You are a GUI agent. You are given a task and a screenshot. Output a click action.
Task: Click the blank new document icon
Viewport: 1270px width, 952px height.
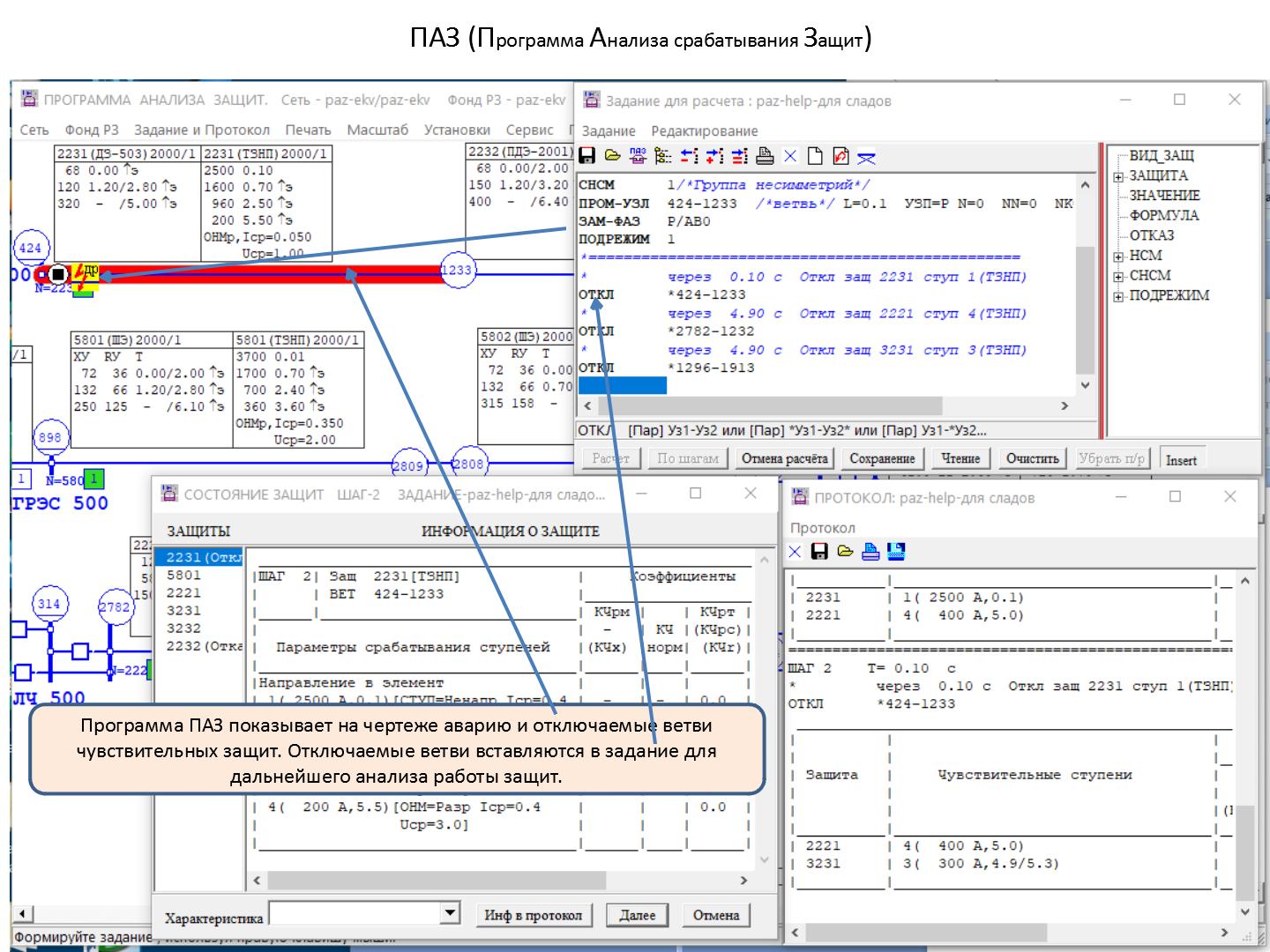816,157
